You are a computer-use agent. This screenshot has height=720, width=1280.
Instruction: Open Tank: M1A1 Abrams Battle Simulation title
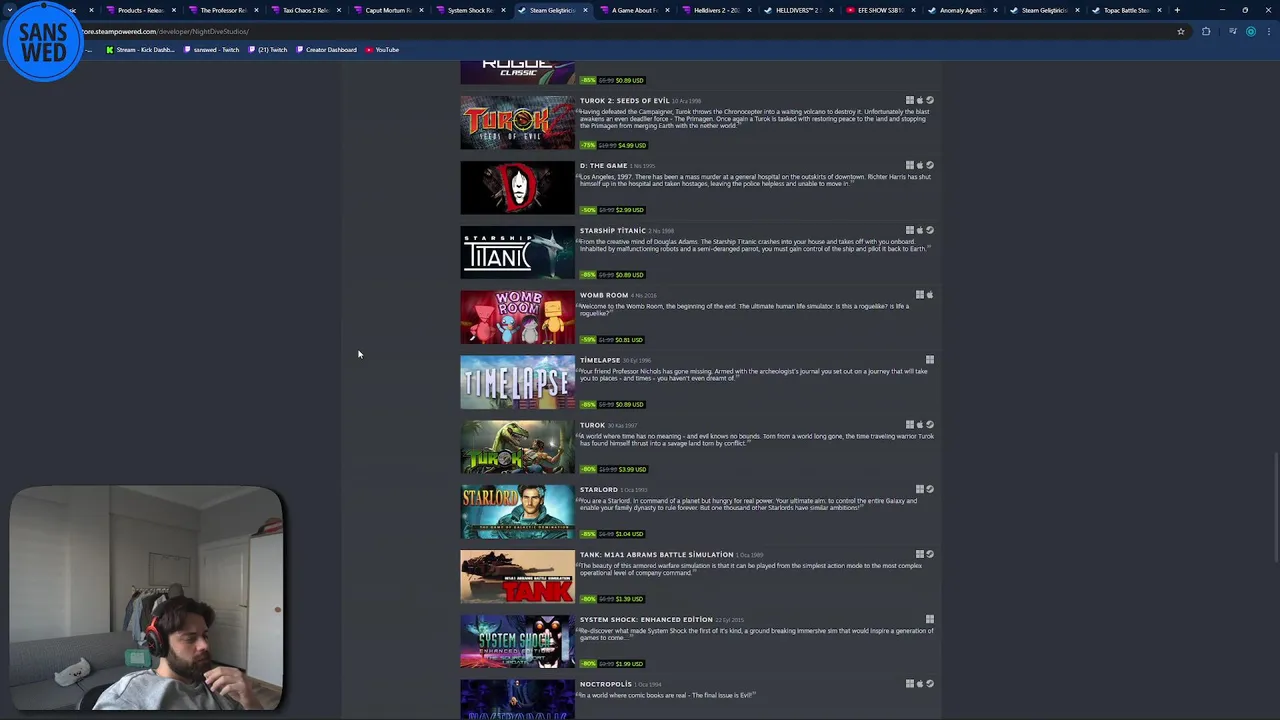(x=657, y=555)
